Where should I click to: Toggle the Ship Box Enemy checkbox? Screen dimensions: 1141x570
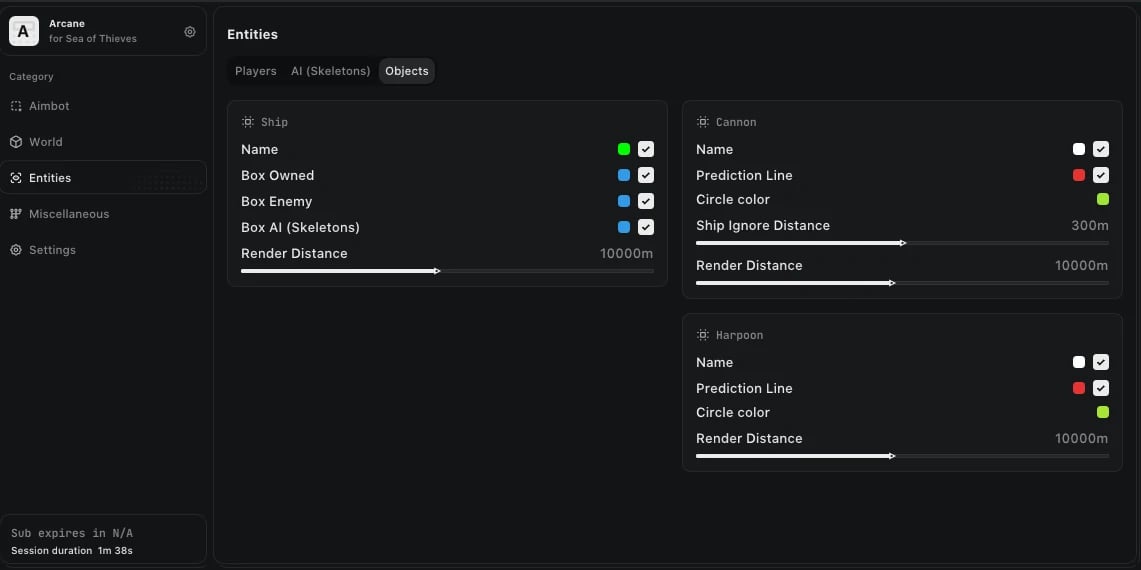(646, 202)
